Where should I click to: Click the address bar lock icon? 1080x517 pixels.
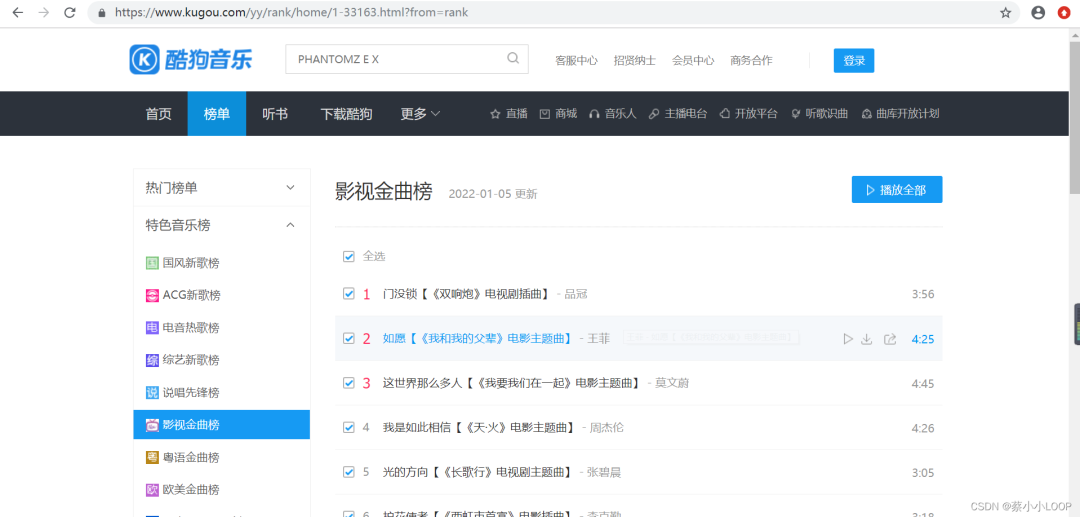click(103, 12)
